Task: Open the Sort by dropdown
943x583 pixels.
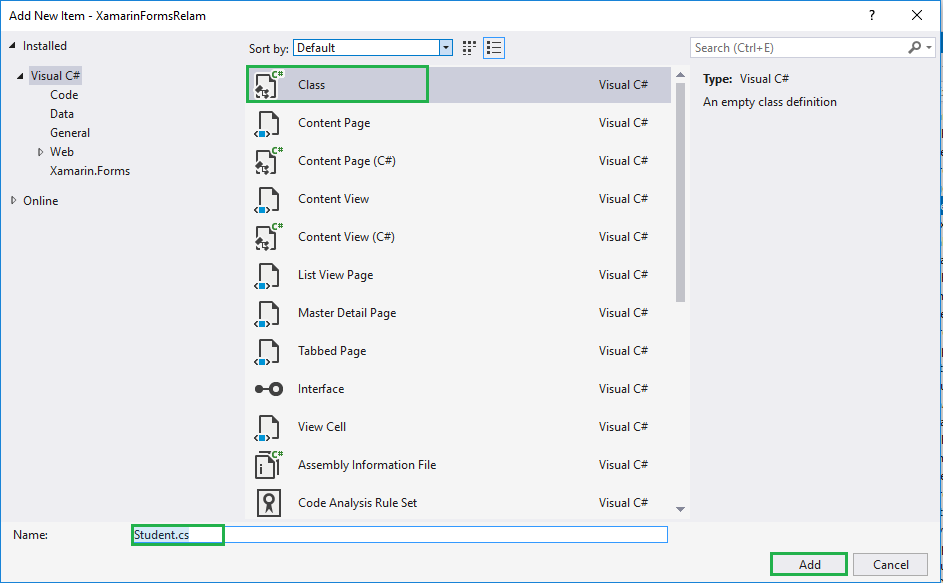Action: (x=445, y=48)
